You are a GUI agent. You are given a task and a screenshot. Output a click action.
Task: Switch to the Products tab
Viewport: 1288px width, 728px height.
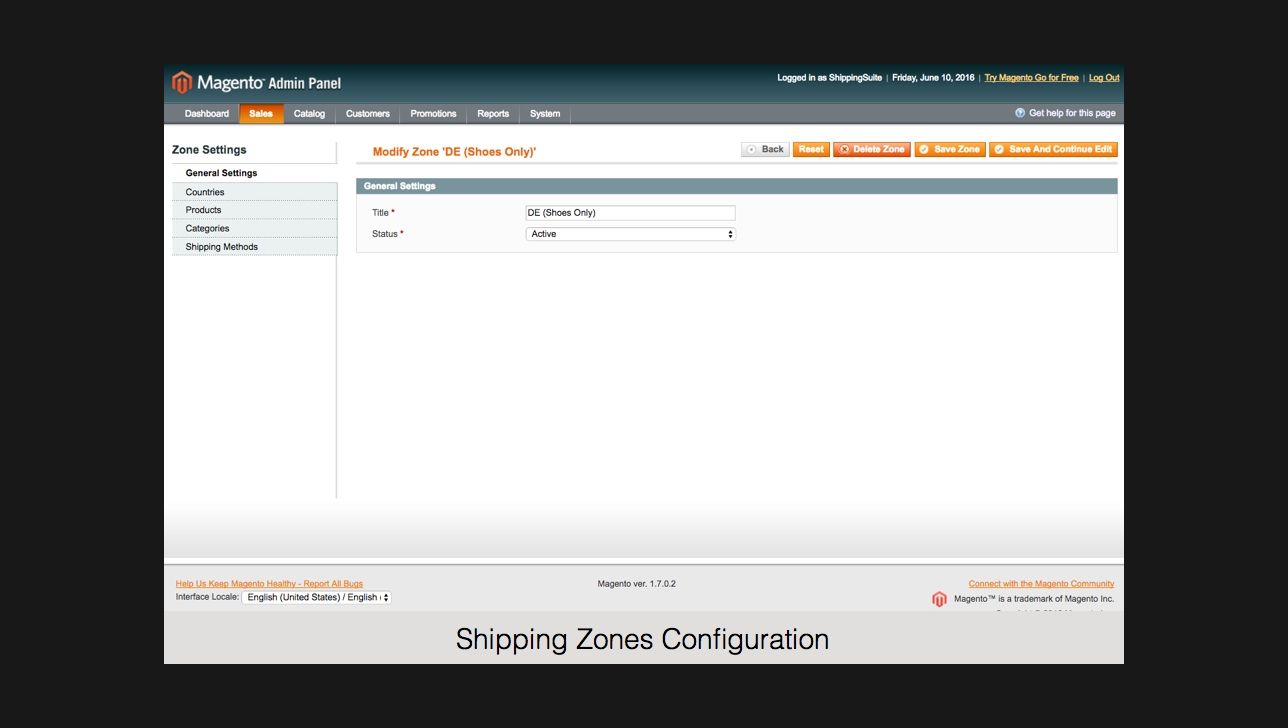(x=203, y=210)
